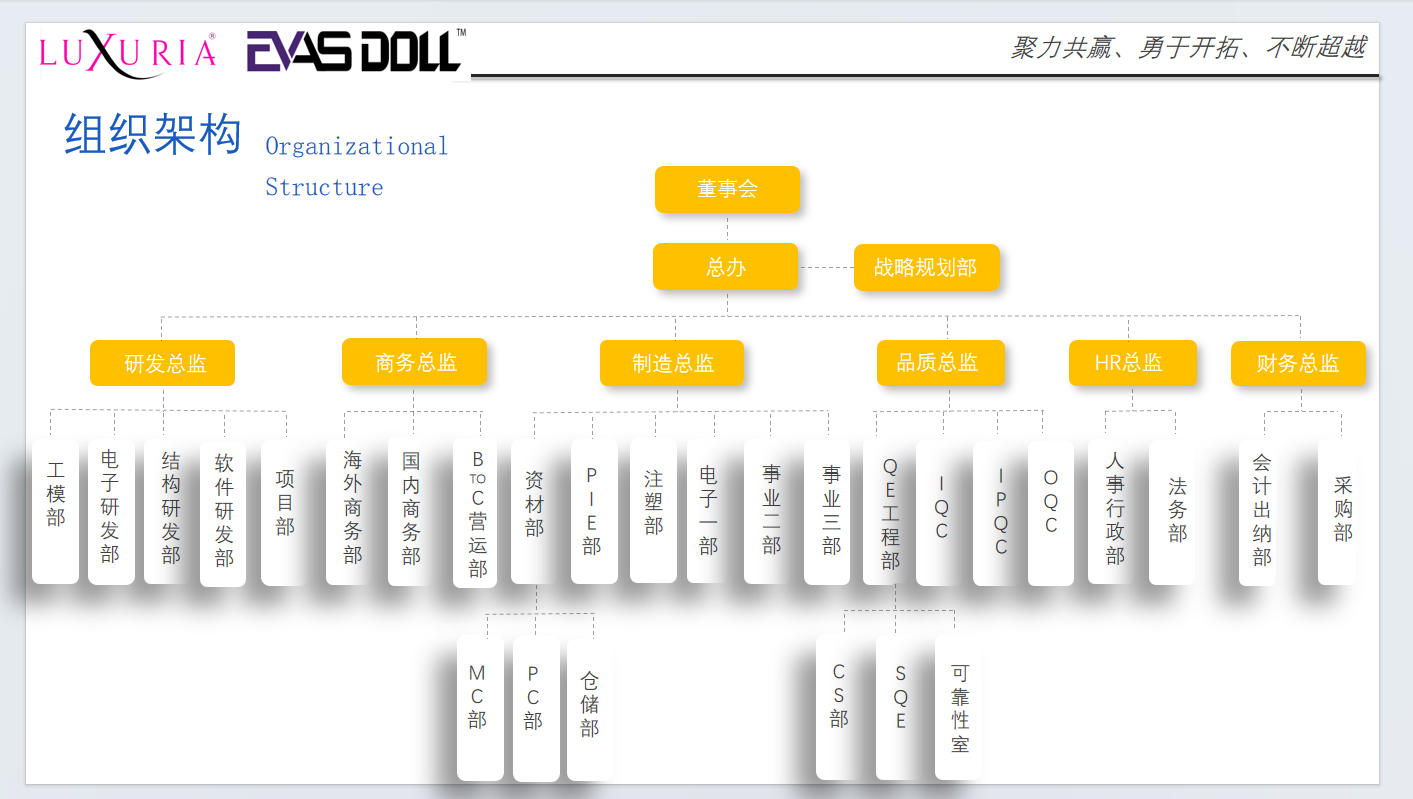1413x799 pixels.
Task: Select the 项目部 department card
Action: click(x=284, y=513)
